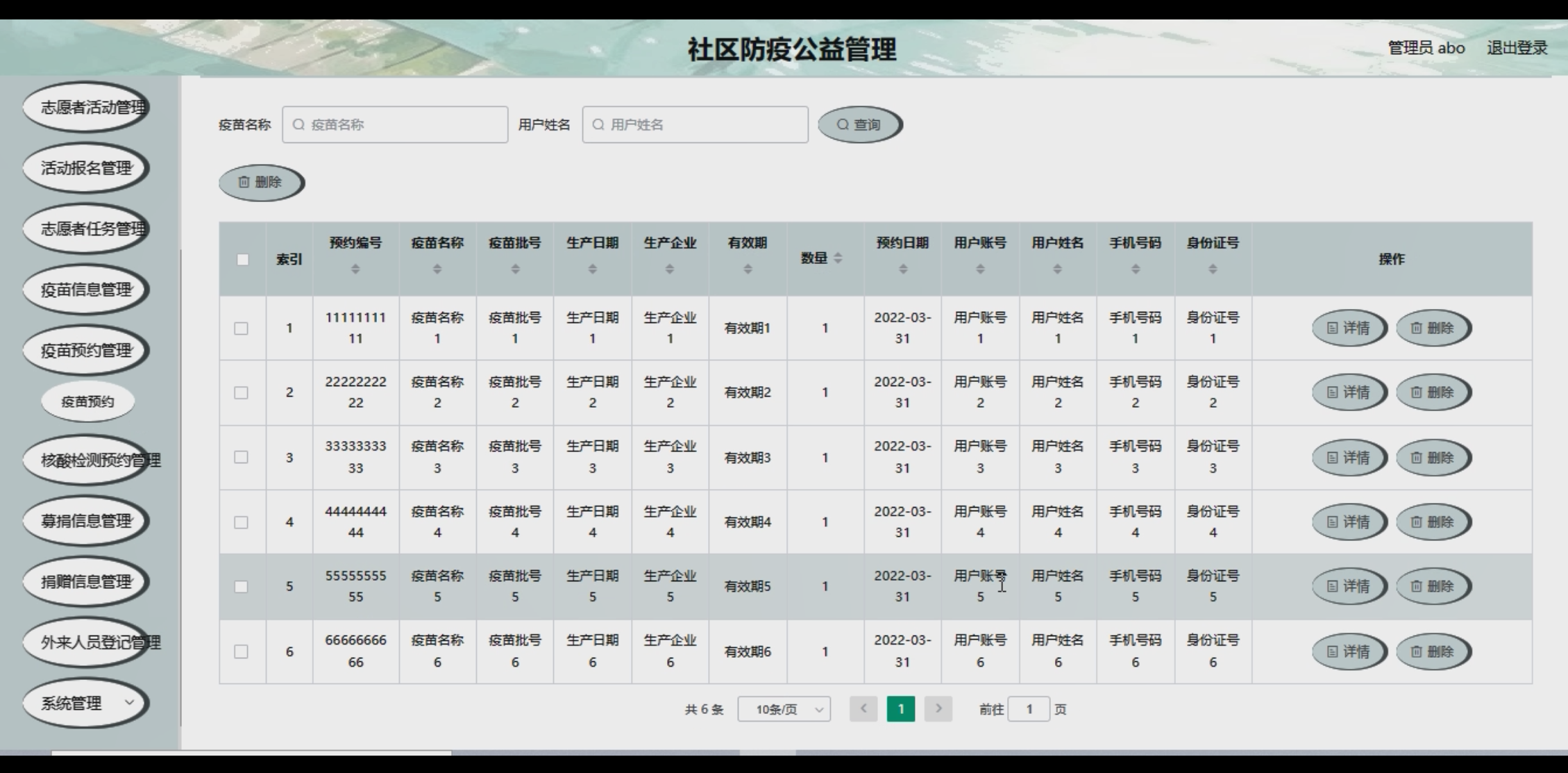Click the 退出登录 link
Screen dimensions: 1568x773
tap(1517, 48)
